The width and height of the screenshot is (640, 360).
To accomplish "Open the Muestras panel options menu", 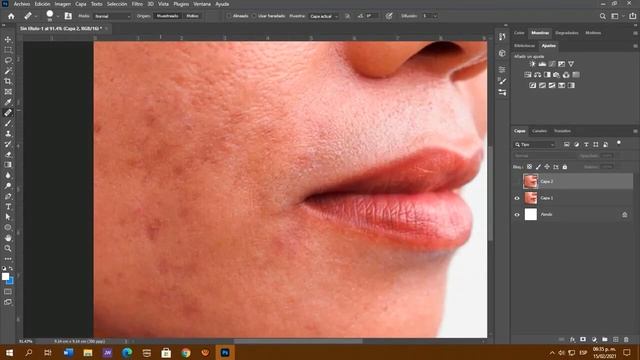I will click(635, 33).
